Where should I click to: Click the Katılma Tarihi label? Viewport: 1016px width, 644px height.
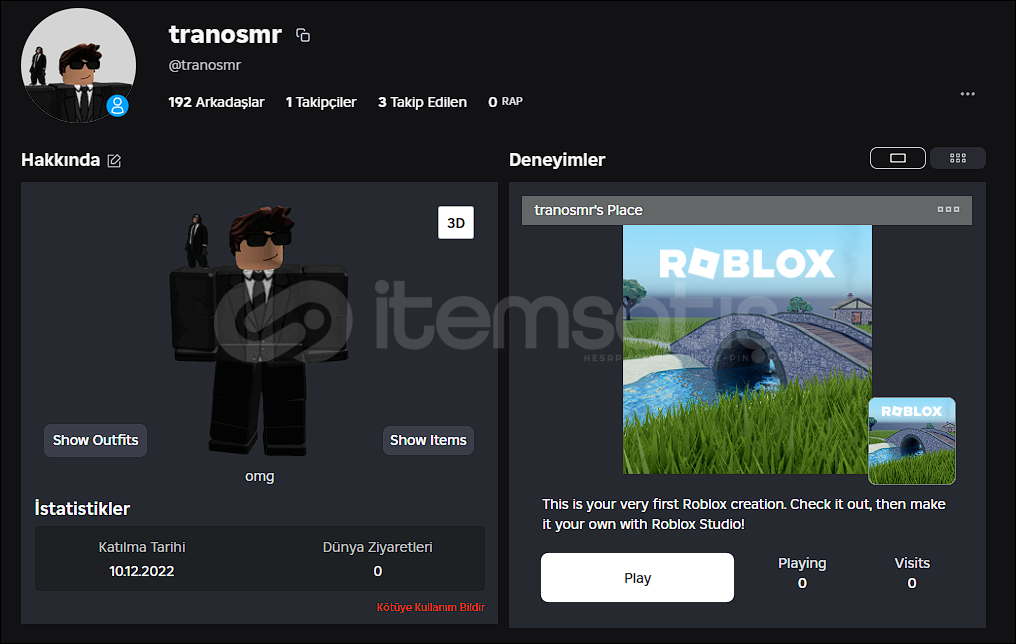pyautogui.click(x=142, y=547)
